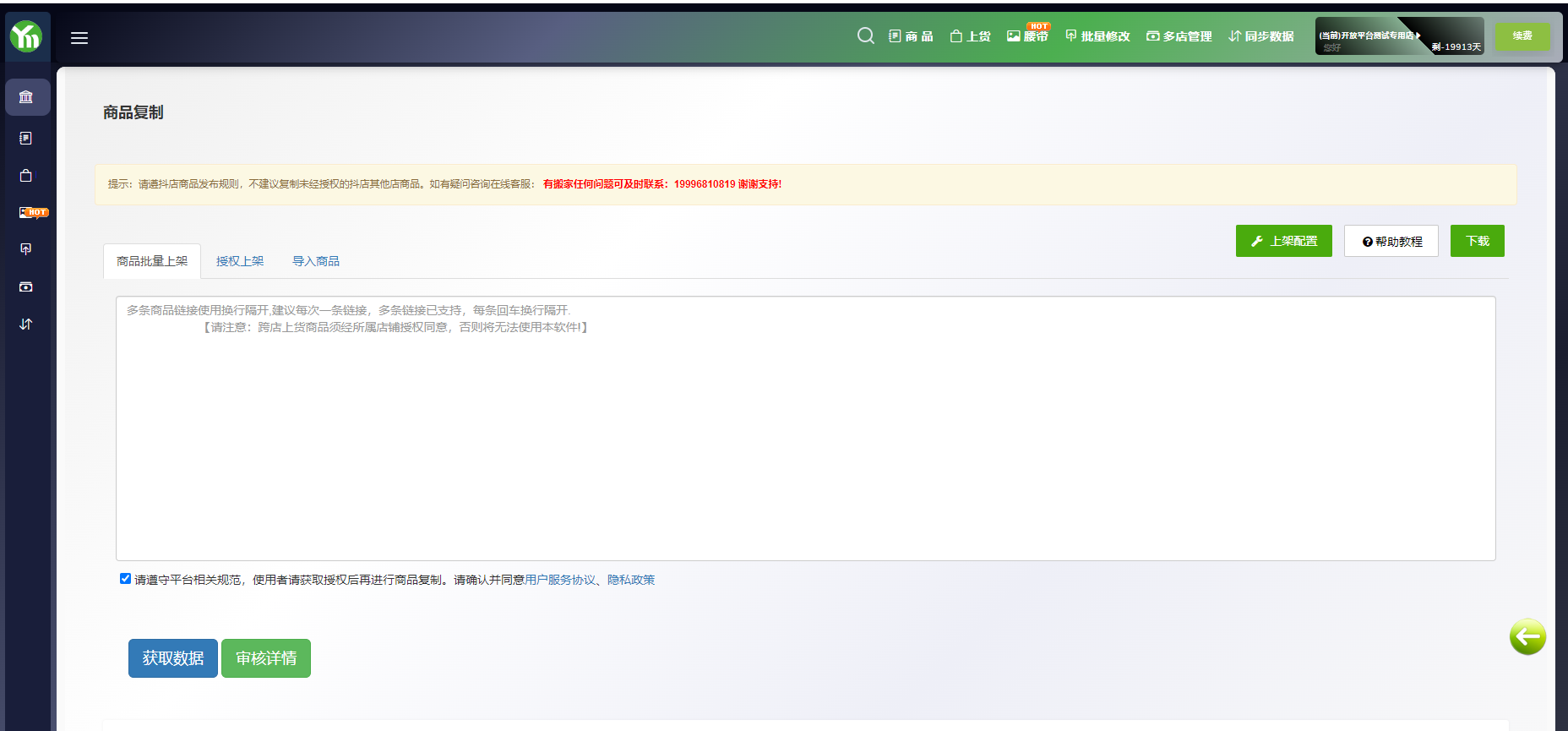Click the search magnifier icon in top bar
1568x731 pixels.
pyautogui.click(x=865, y=35)
